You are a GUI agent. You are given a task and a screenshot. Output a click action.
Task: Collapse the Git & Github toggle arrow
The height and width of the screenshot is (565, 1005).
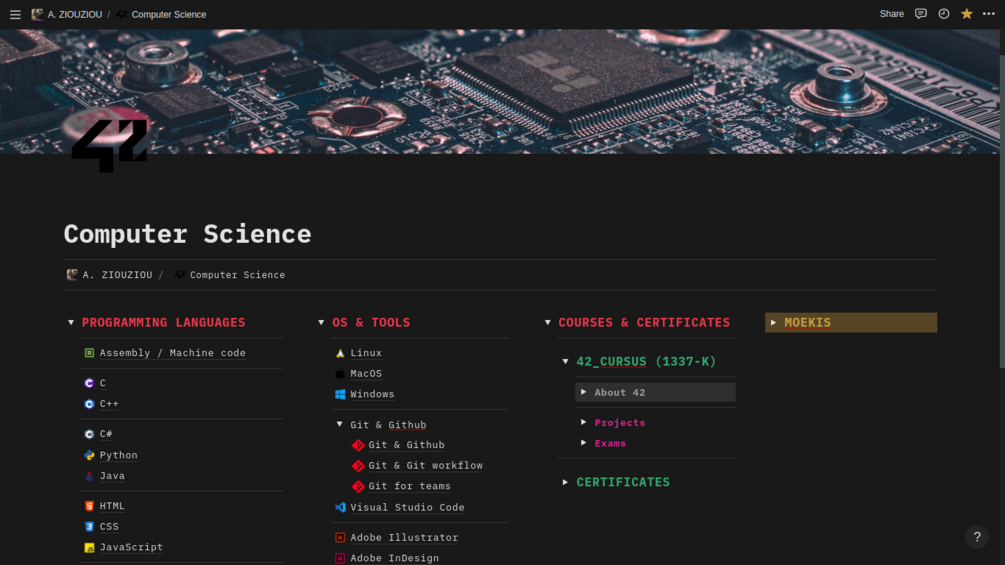pos(340,425)
